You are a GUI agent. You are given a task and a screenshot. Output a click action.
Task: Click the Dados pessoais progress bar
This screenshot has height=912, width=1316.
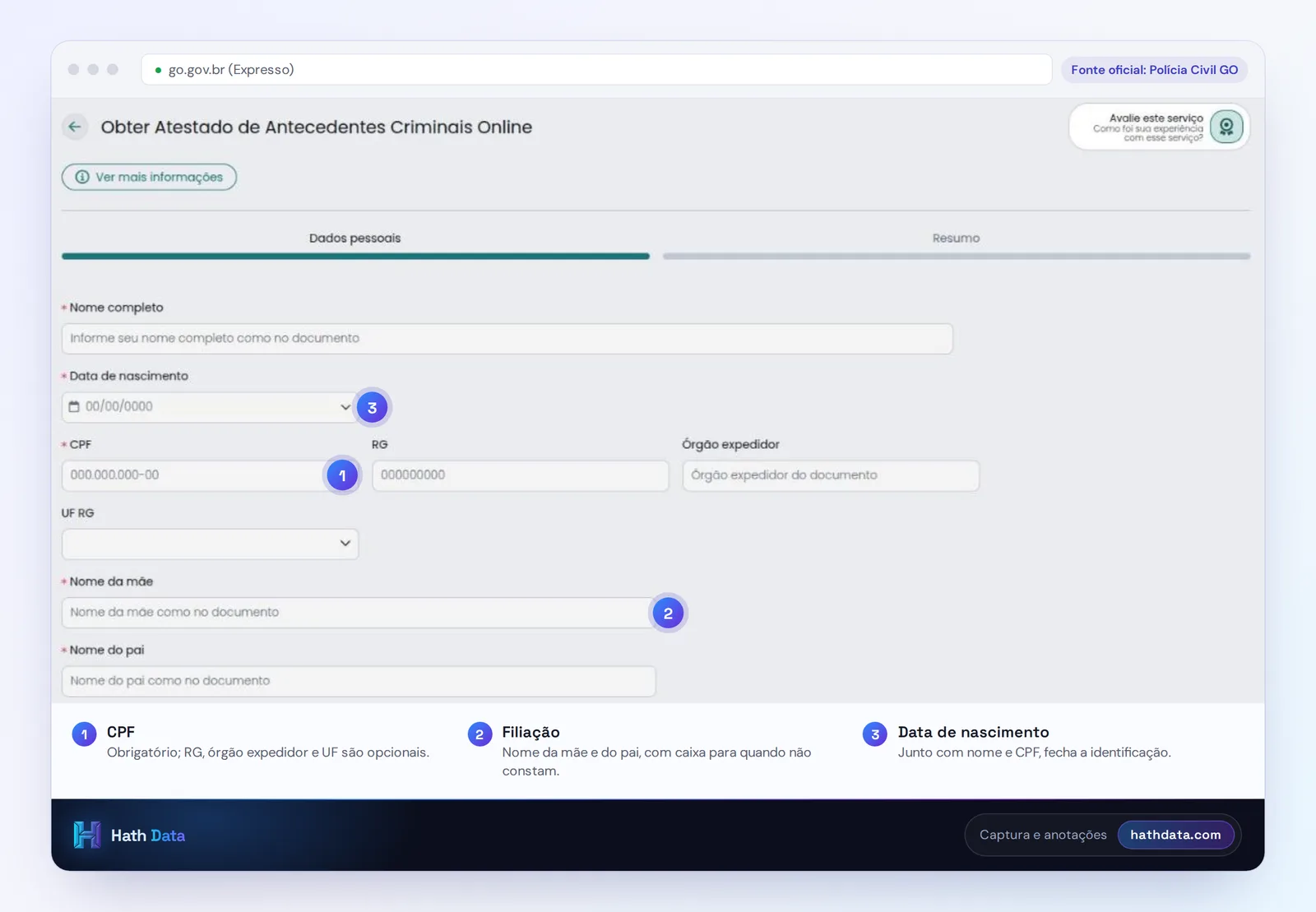pos(355,257)
